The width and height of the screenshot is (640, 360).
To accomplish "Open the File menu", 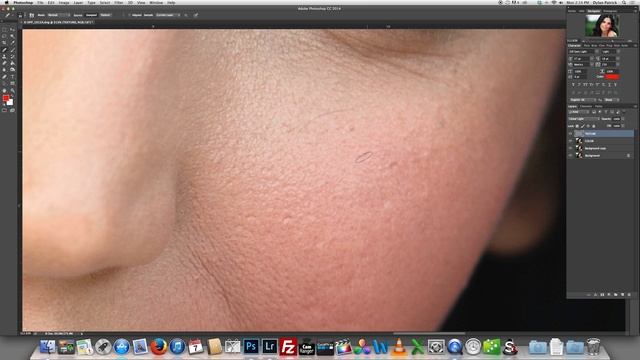I will point(40,2).
